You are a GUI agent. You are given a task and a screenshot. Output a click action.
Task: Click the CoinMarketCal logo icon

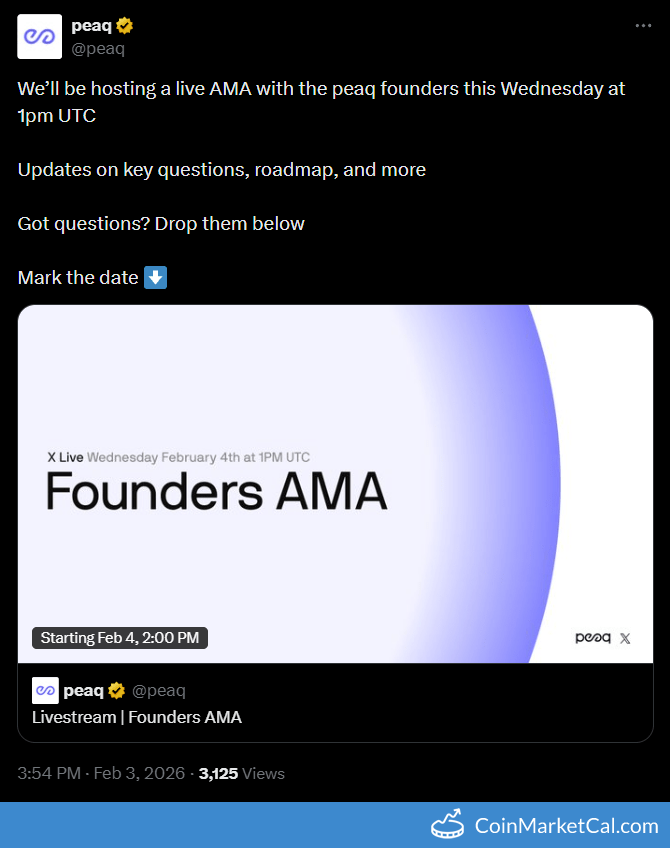[450, 824]
